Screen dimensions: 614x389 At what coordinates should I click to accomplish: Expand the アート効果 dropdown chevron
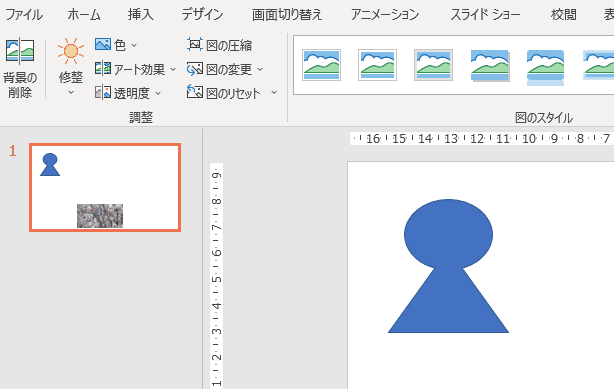173,70
